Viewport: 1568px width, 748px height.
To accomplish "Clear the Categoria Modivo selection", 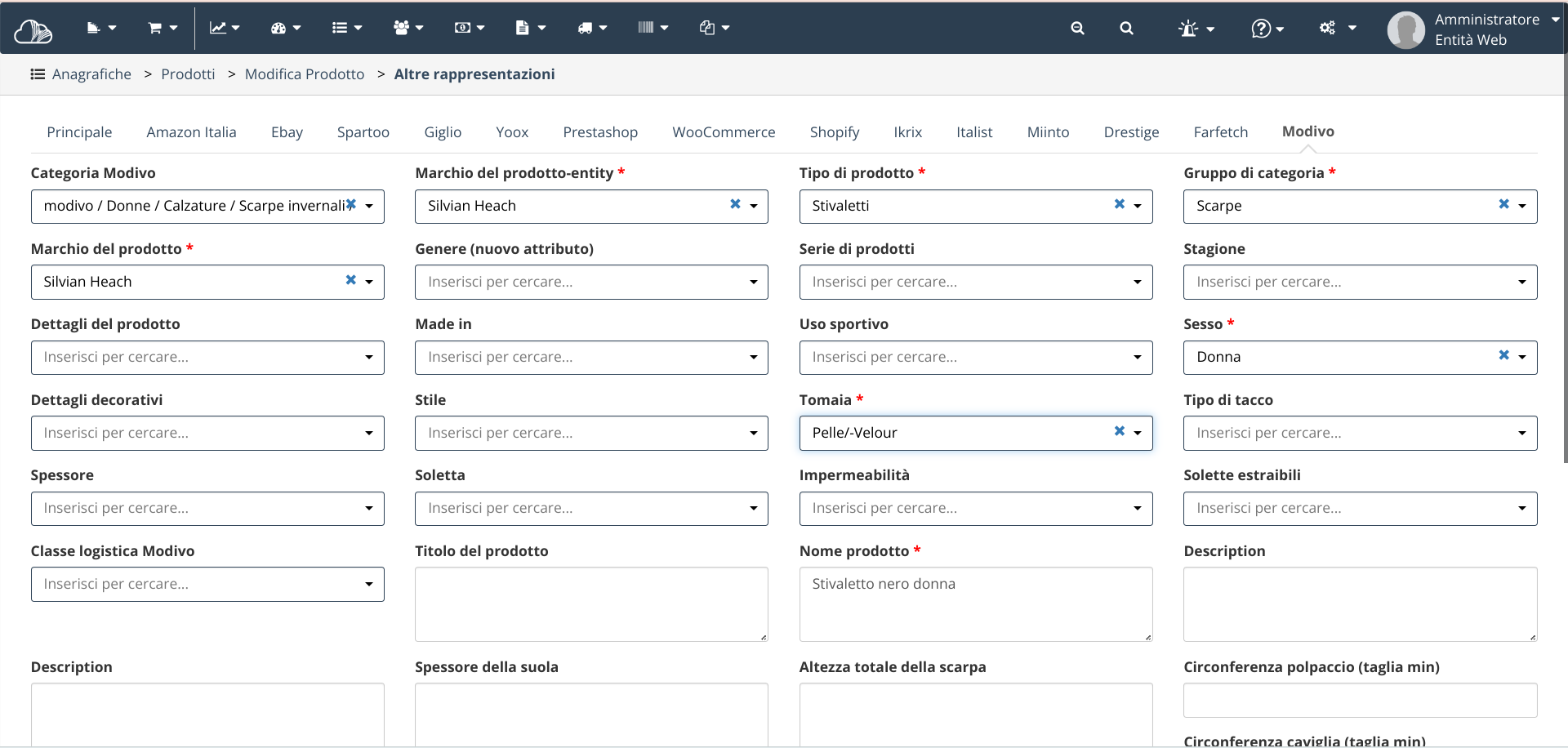I will tap(351, 204).
